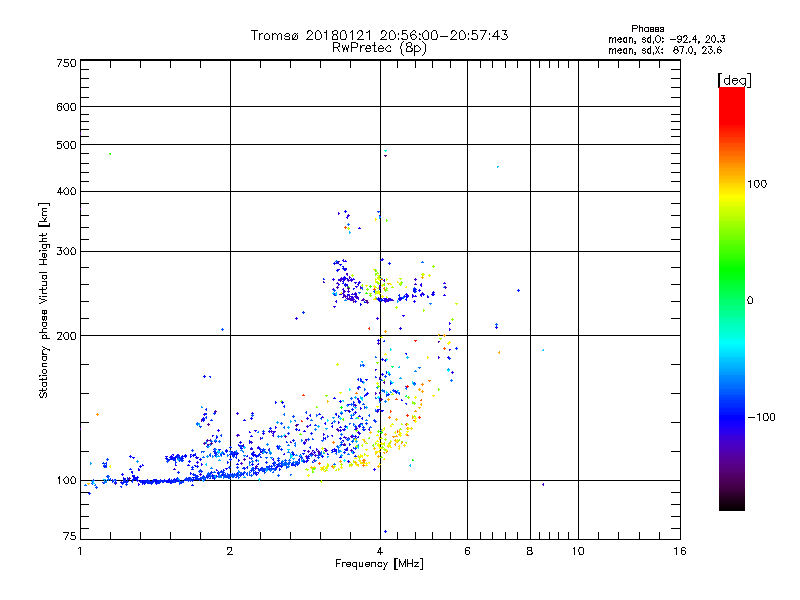Click the y-axis tick label '500'

66,145
